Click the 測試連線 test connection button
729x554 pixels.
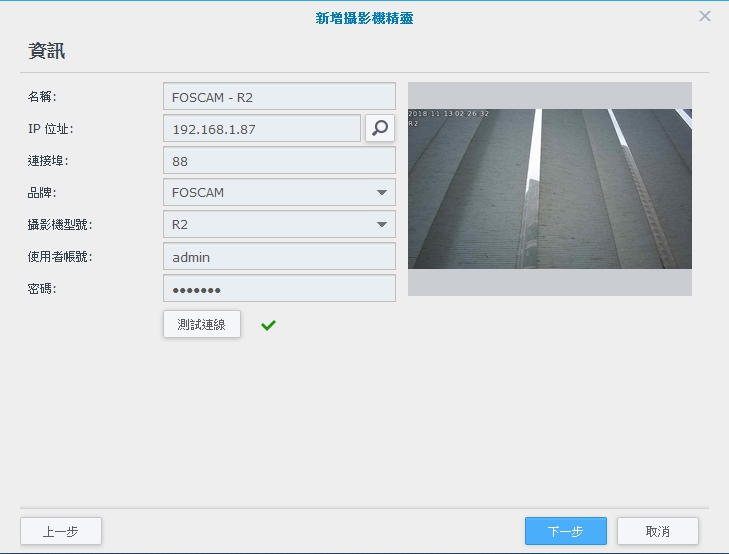pos(202,324)
